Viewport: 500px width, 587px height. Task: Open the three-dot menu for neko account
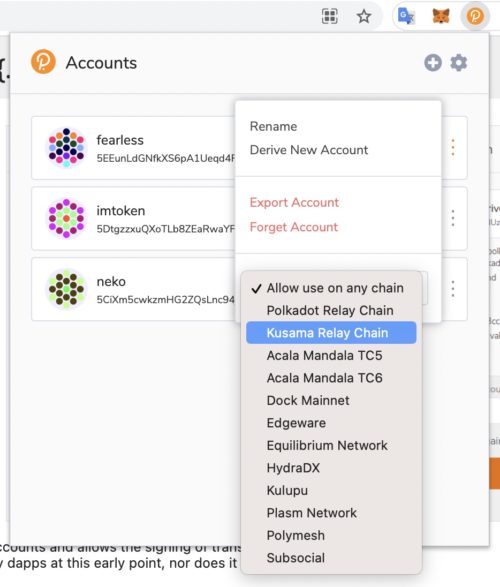tap(453, 289)
